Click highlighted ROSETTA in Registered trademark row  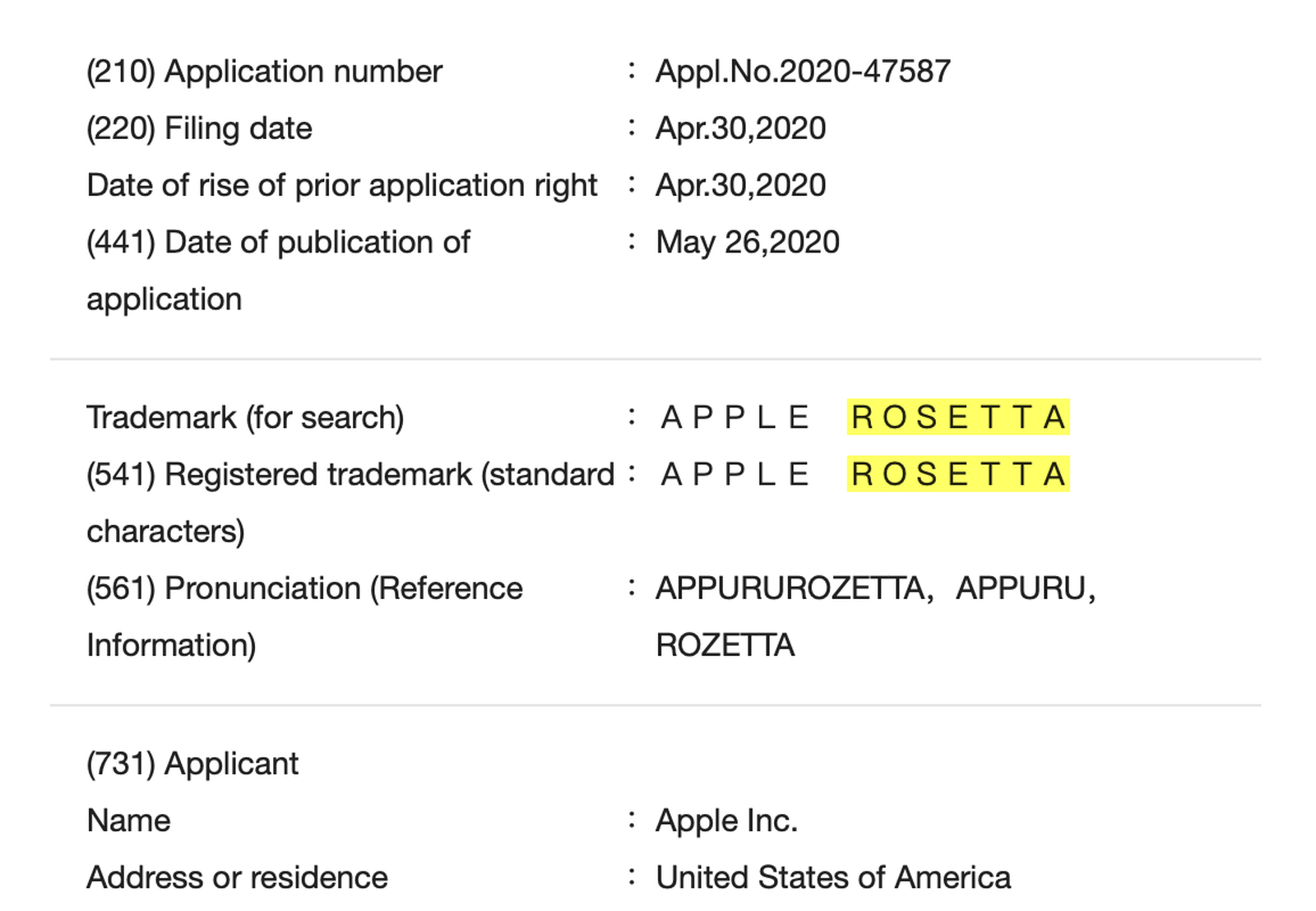(958, 474)
